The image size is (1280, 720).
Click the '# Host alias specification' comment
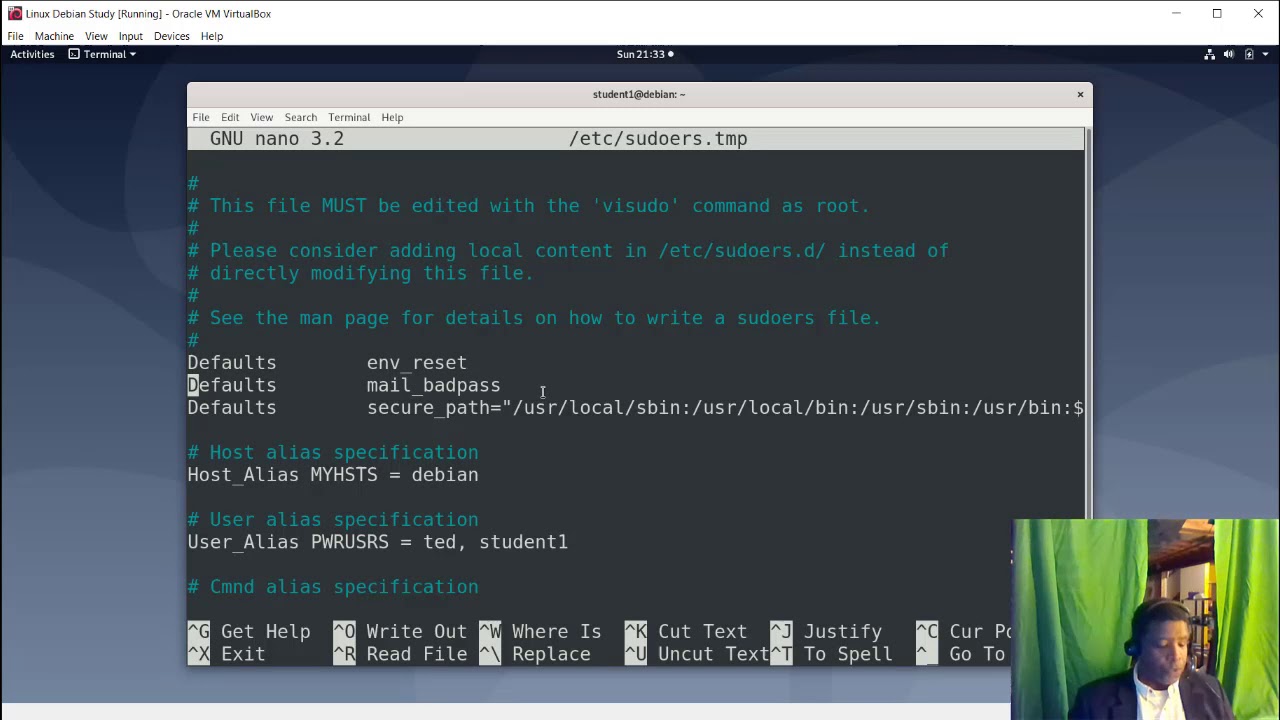pyautogui.click(x=333, y=453)
